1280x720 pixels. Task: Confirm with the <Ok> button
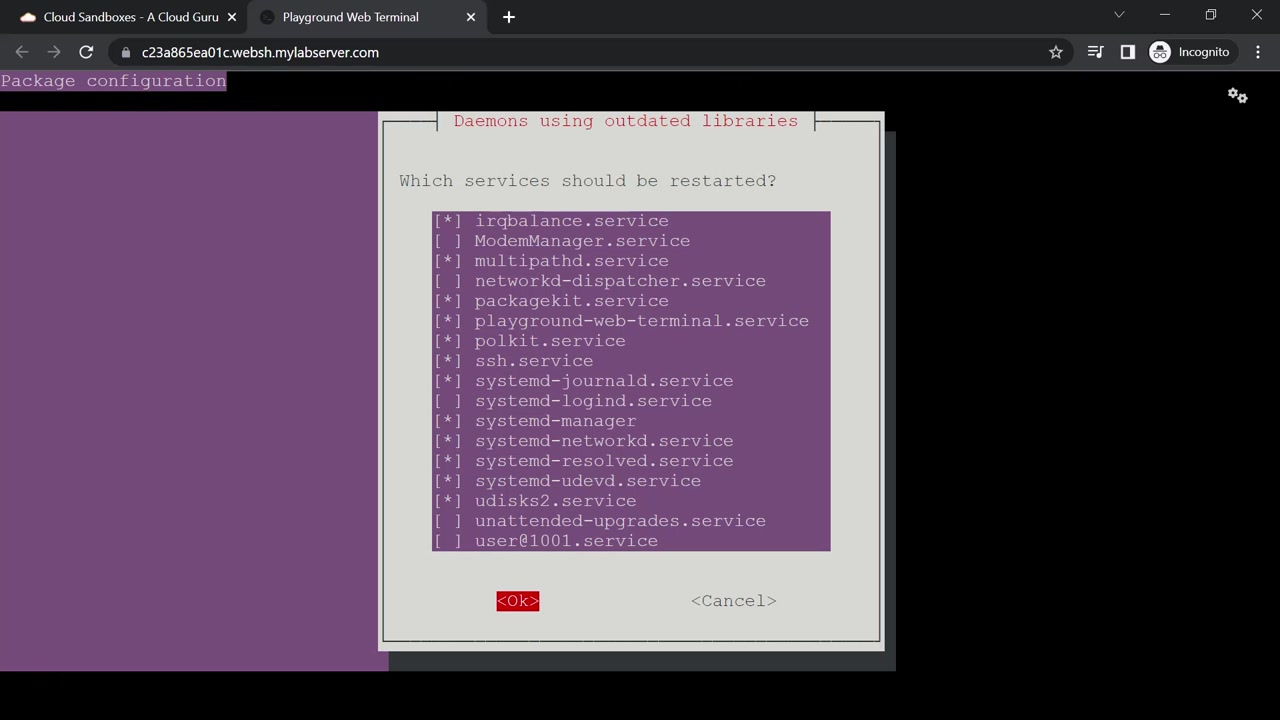518,601
